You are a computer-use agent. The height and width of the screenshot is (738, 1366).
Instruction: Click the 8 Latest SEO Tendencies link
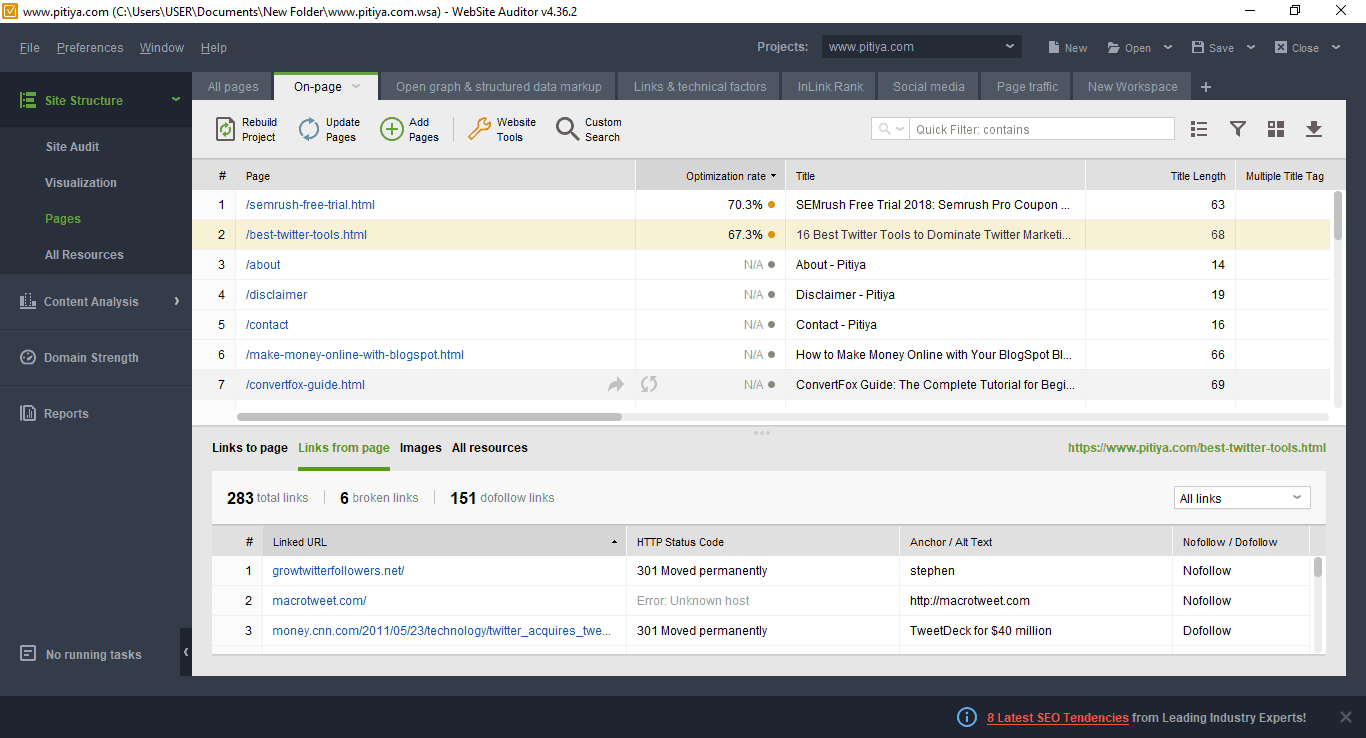click(1058, 718)
